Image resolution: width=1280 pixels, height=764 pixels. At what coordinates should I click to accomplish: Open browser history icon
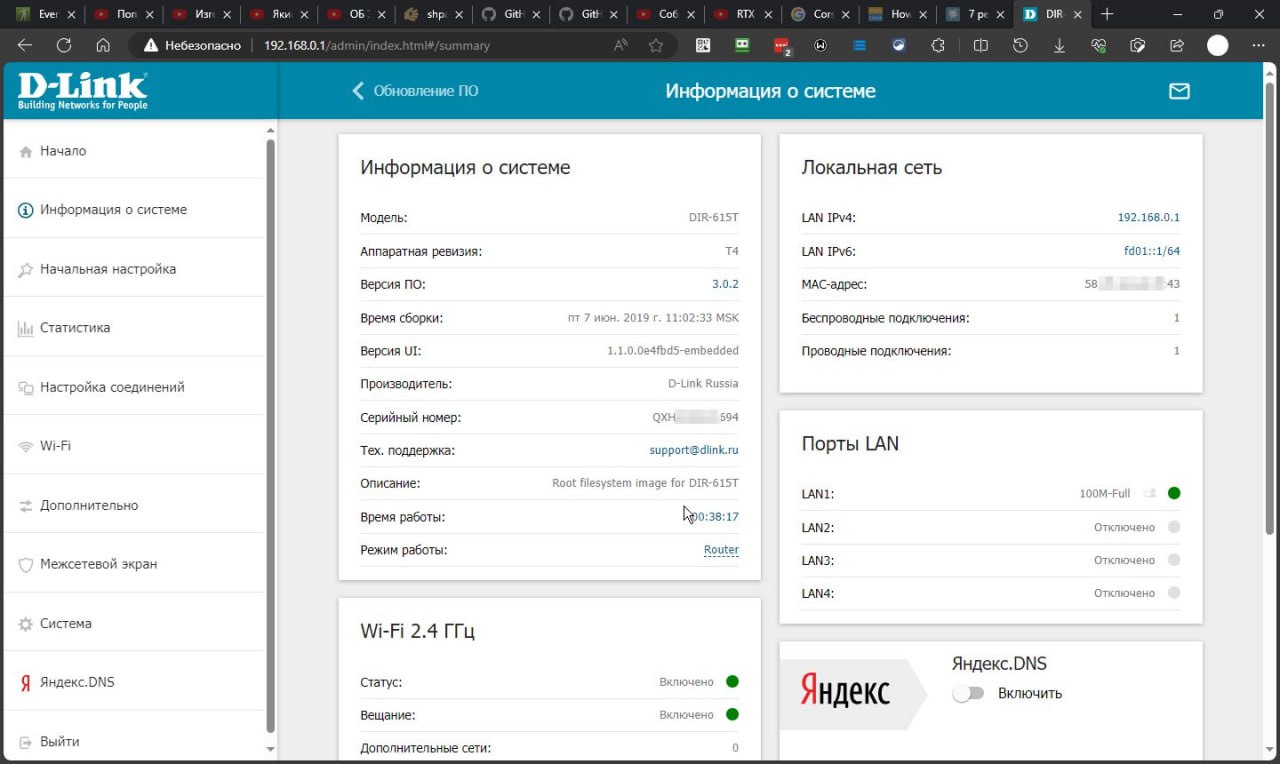[x=1020, y=45]
